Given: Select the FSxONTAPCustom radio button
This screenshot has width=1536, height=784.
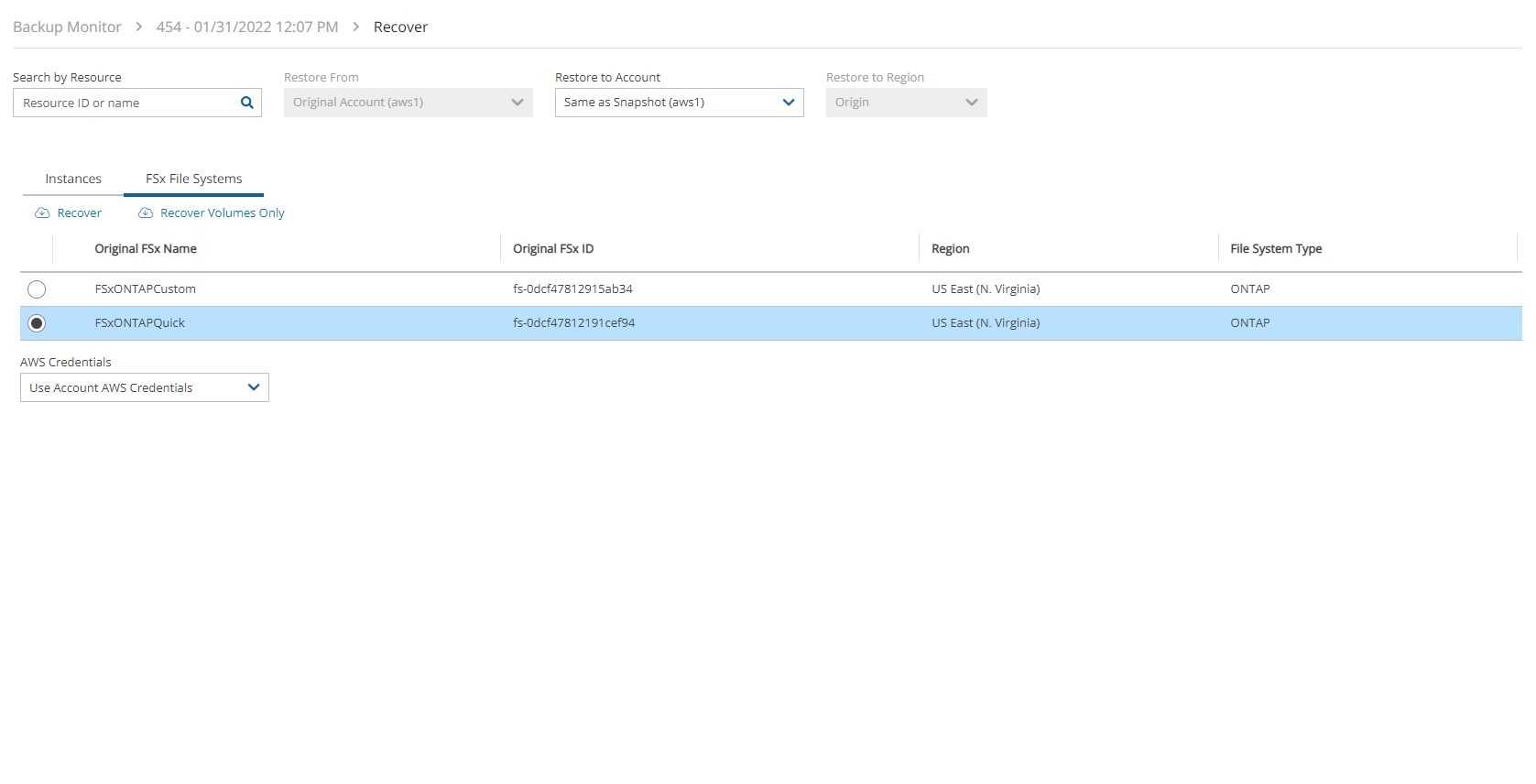Looking at the screenshot, I should (37, 289).
